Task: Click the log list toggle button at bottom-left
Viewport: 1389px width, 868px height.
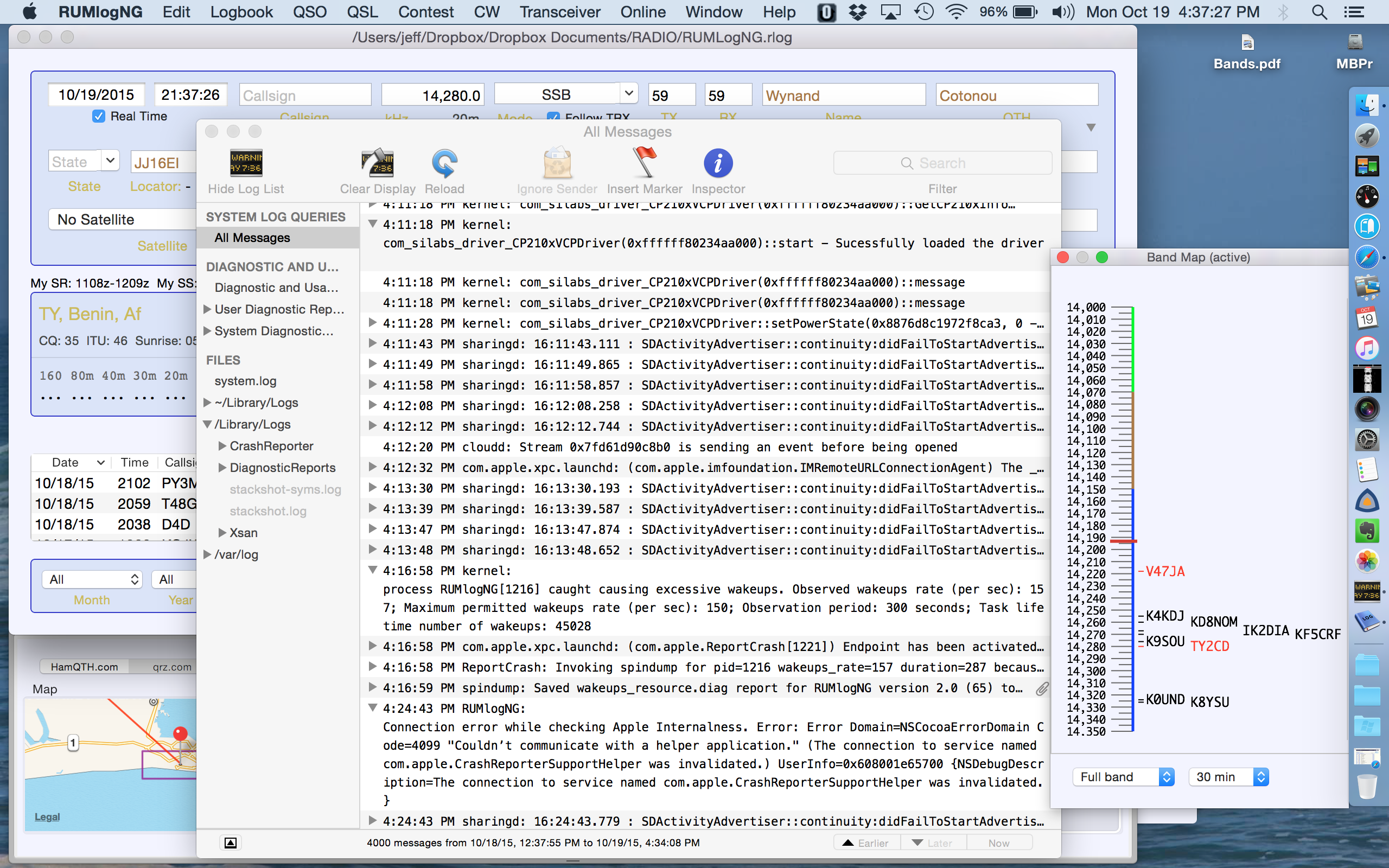Action: click(230, 842)
